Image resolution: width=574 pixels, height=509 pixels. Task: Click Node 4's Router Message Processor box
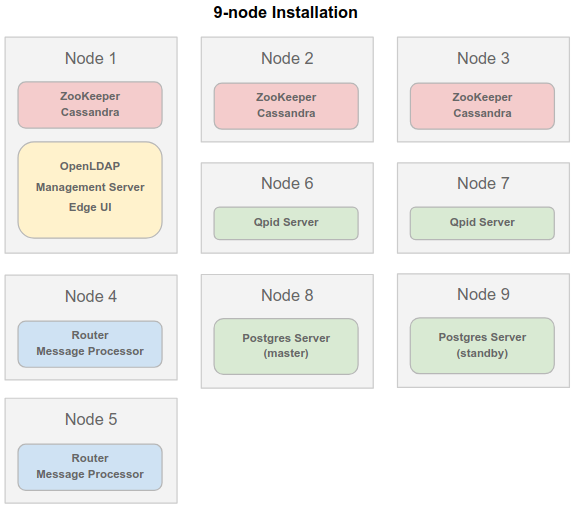point(90,344)
